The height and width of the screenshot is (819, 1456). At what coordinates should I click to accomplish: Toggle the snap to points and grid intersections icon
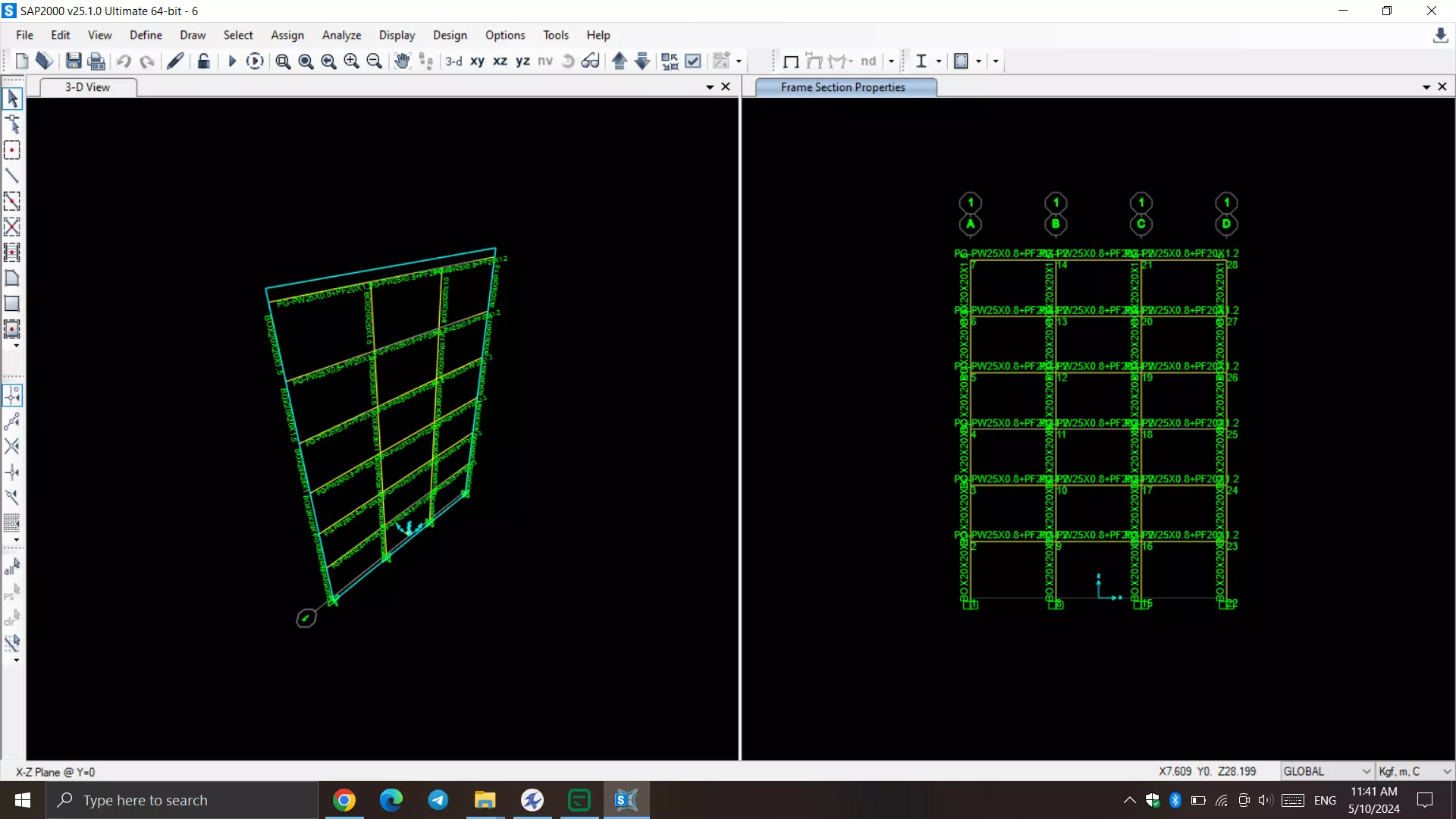click(x=12, y=395)
